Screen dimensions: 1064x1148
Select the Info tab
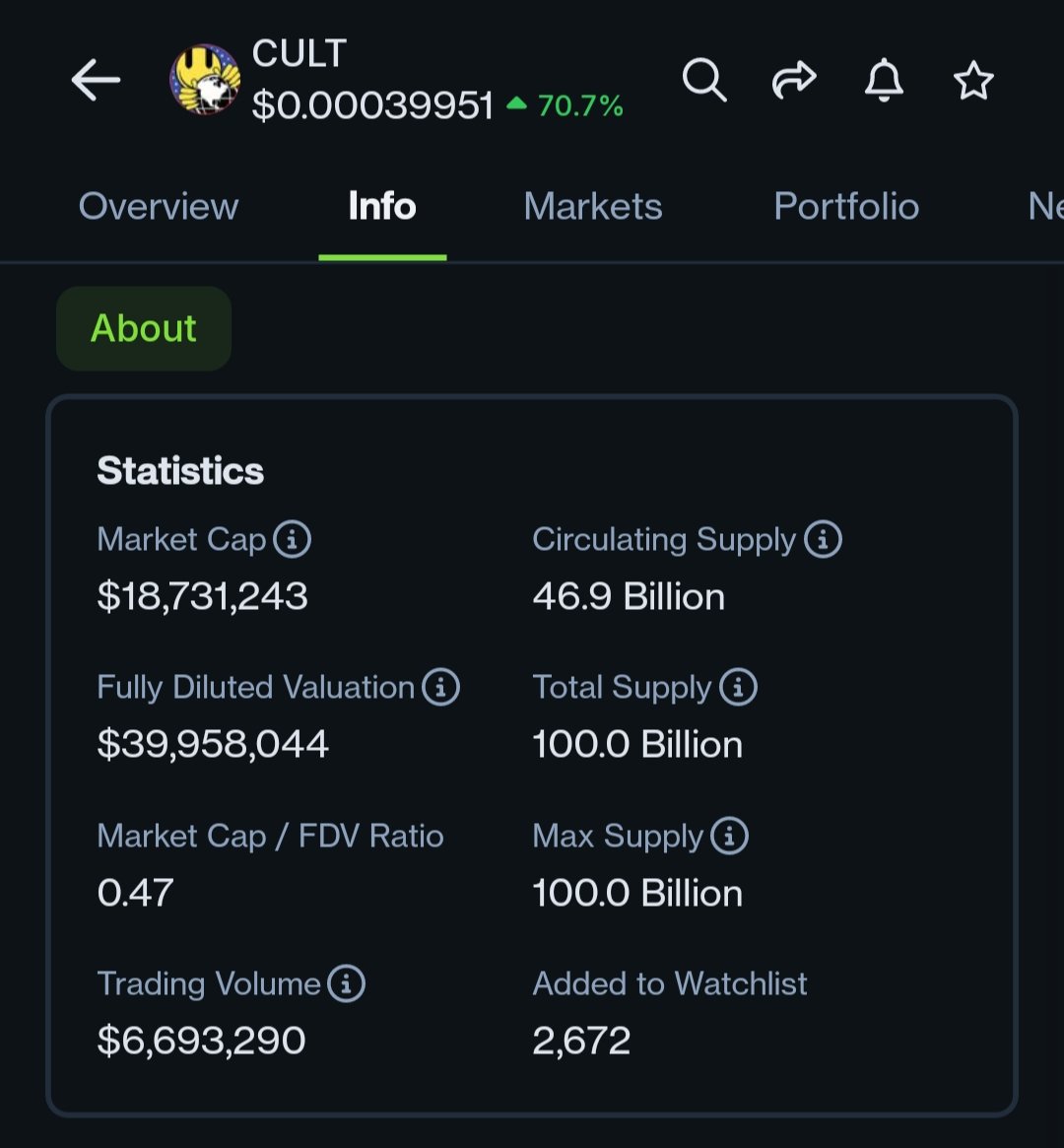382,206
